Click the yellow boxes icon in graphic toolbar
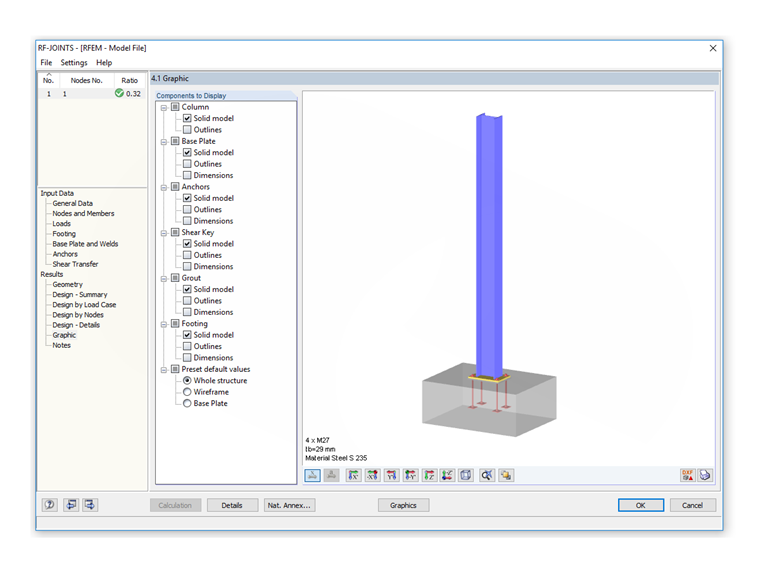The image size is (760, 570). (506, 475)
